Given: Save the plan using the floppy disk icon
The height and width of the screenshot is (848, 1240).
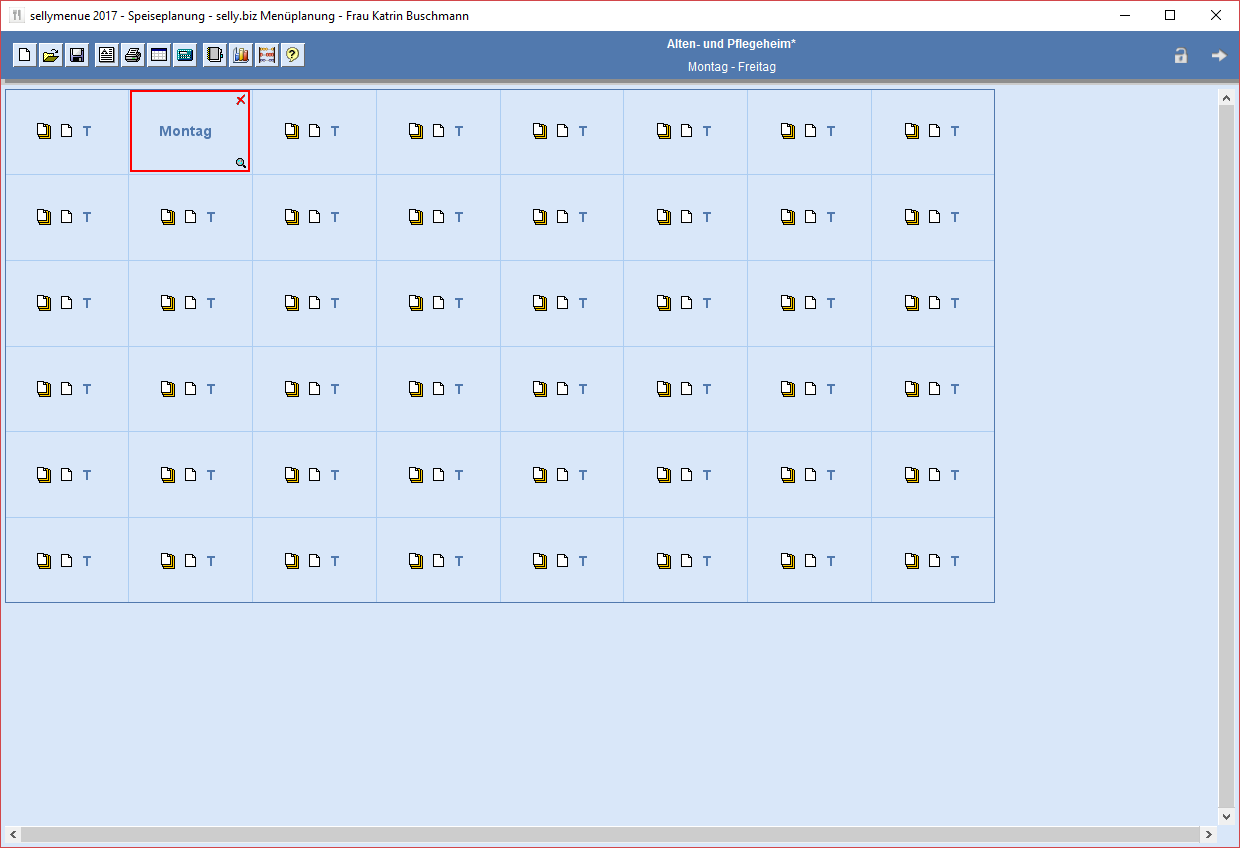Looking at the screenshot, I should click(77, 56).
